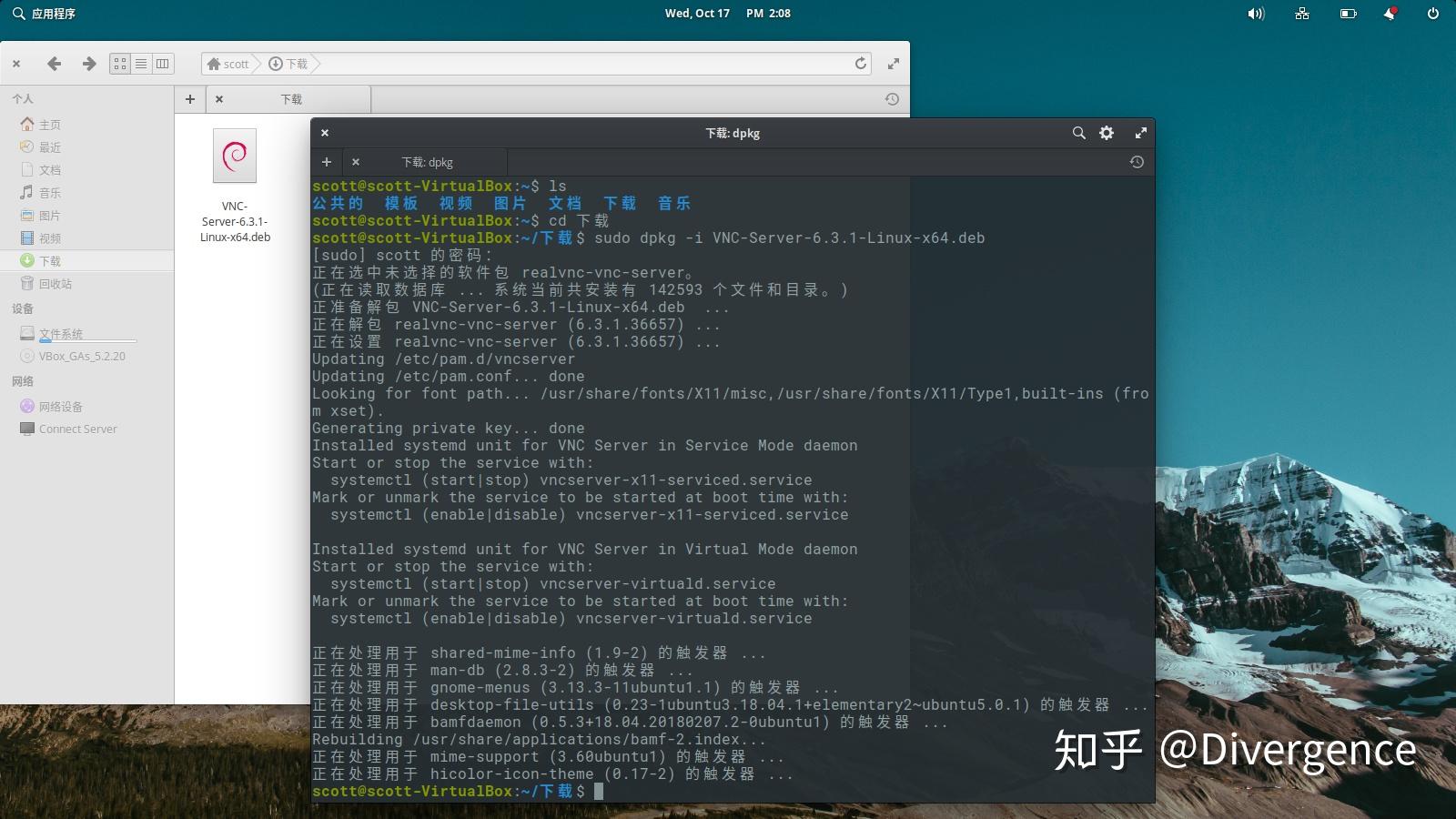Viewport: 1456px width, 819px height.
Task: Open 回收站 in Files sidebar
Action: (86, 284)
